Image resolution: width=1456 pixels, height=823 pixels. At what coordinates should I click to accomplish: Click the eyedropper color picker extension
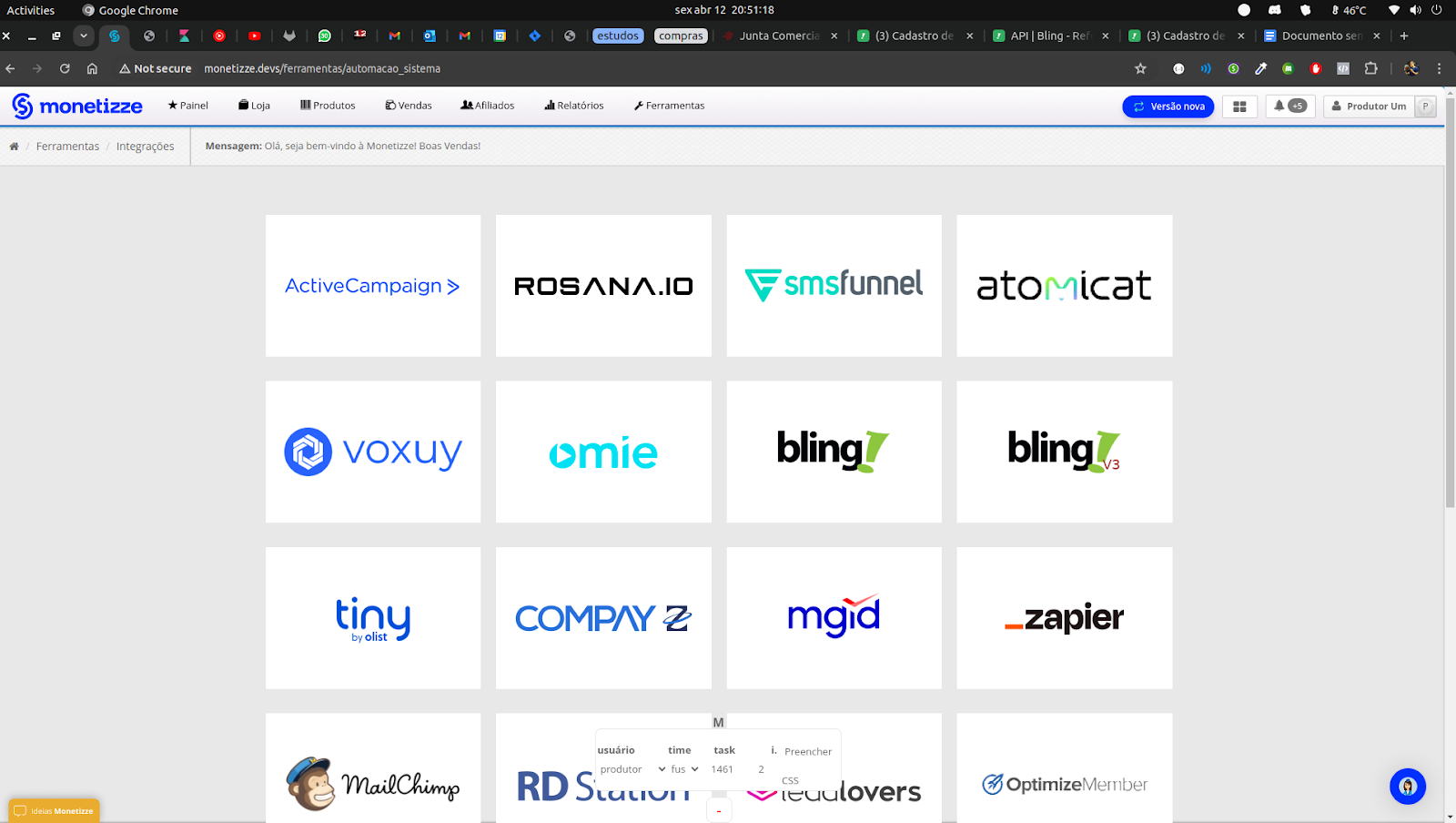pyautogui.click(x=1260, y=68)
